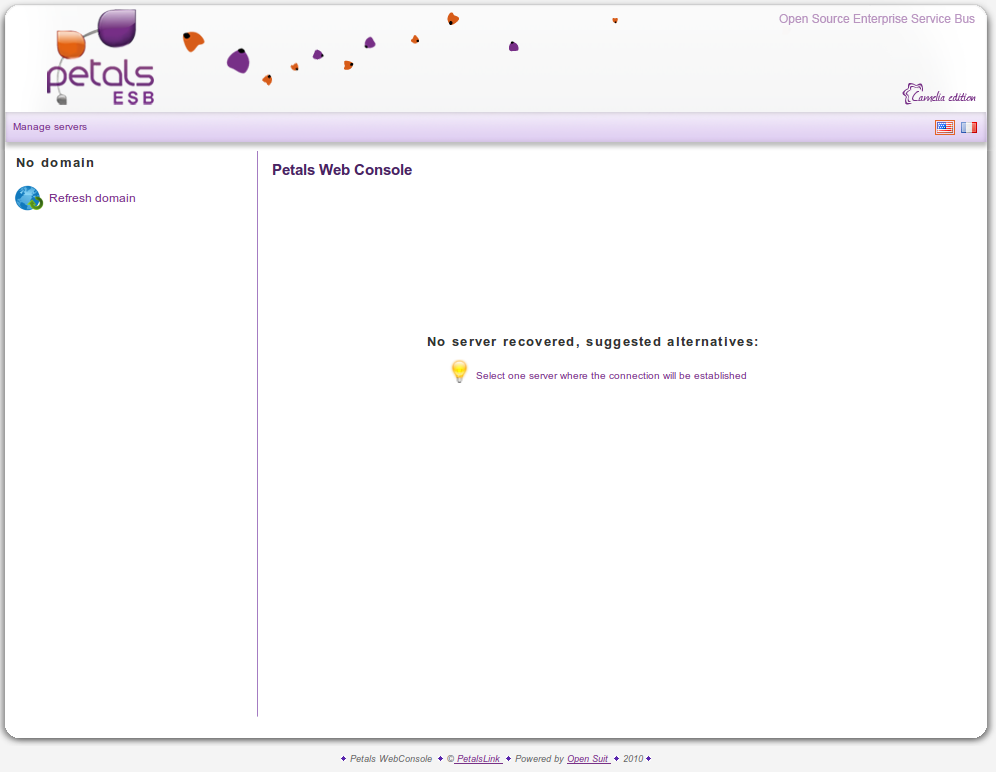Click the 'Powered by' footer text
This screenshot has width=996, height=772.
pyautogui.click(x=539, y=759)
